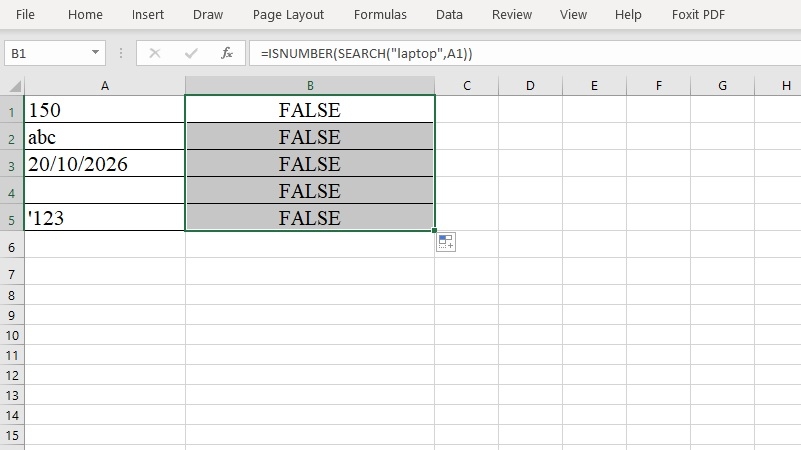Screen dimensions: 801x450
Task: Select row 10 header
Action: point(12,335)
